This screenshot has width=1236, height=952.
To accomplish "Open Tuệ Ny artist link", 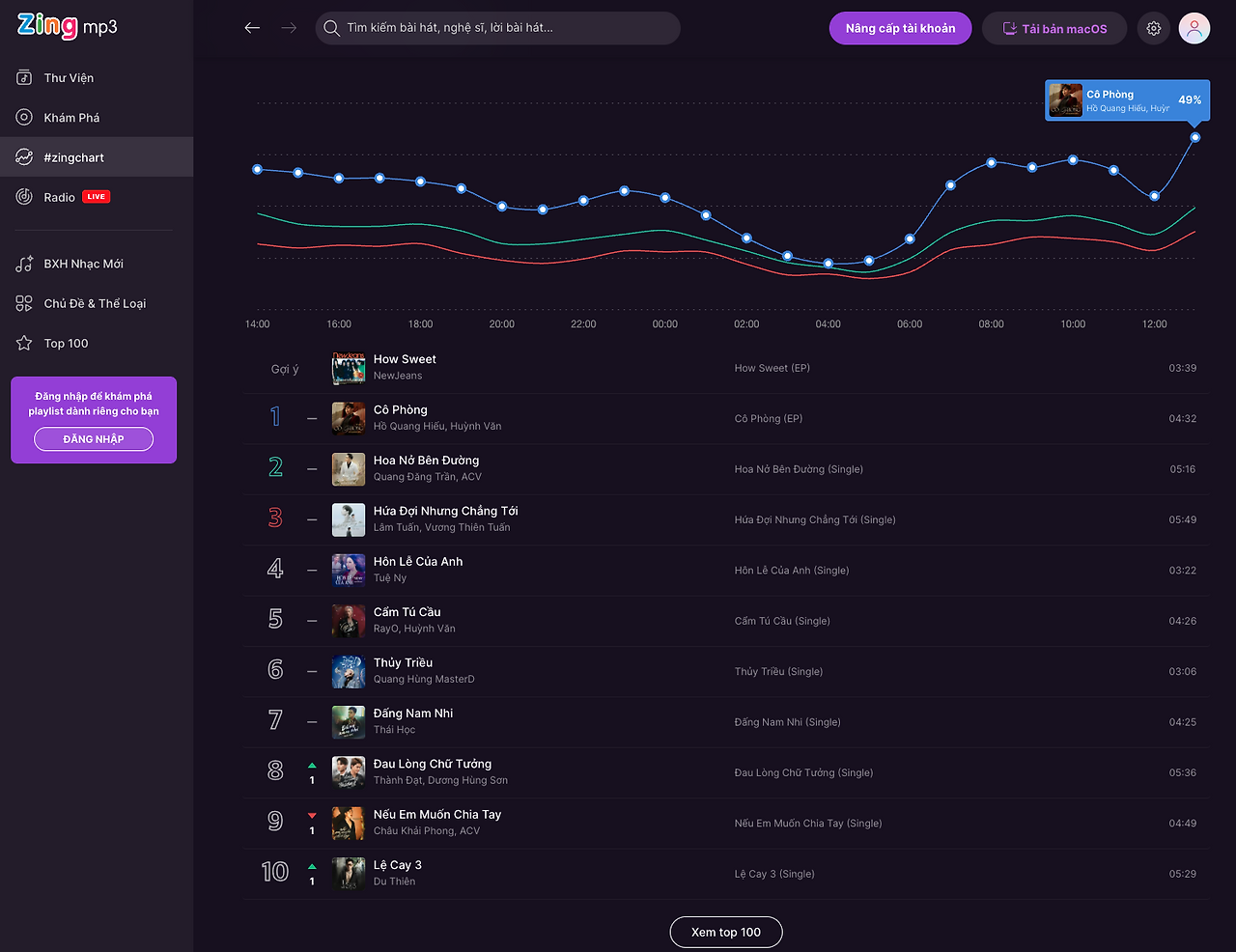I will coord(390,578).
